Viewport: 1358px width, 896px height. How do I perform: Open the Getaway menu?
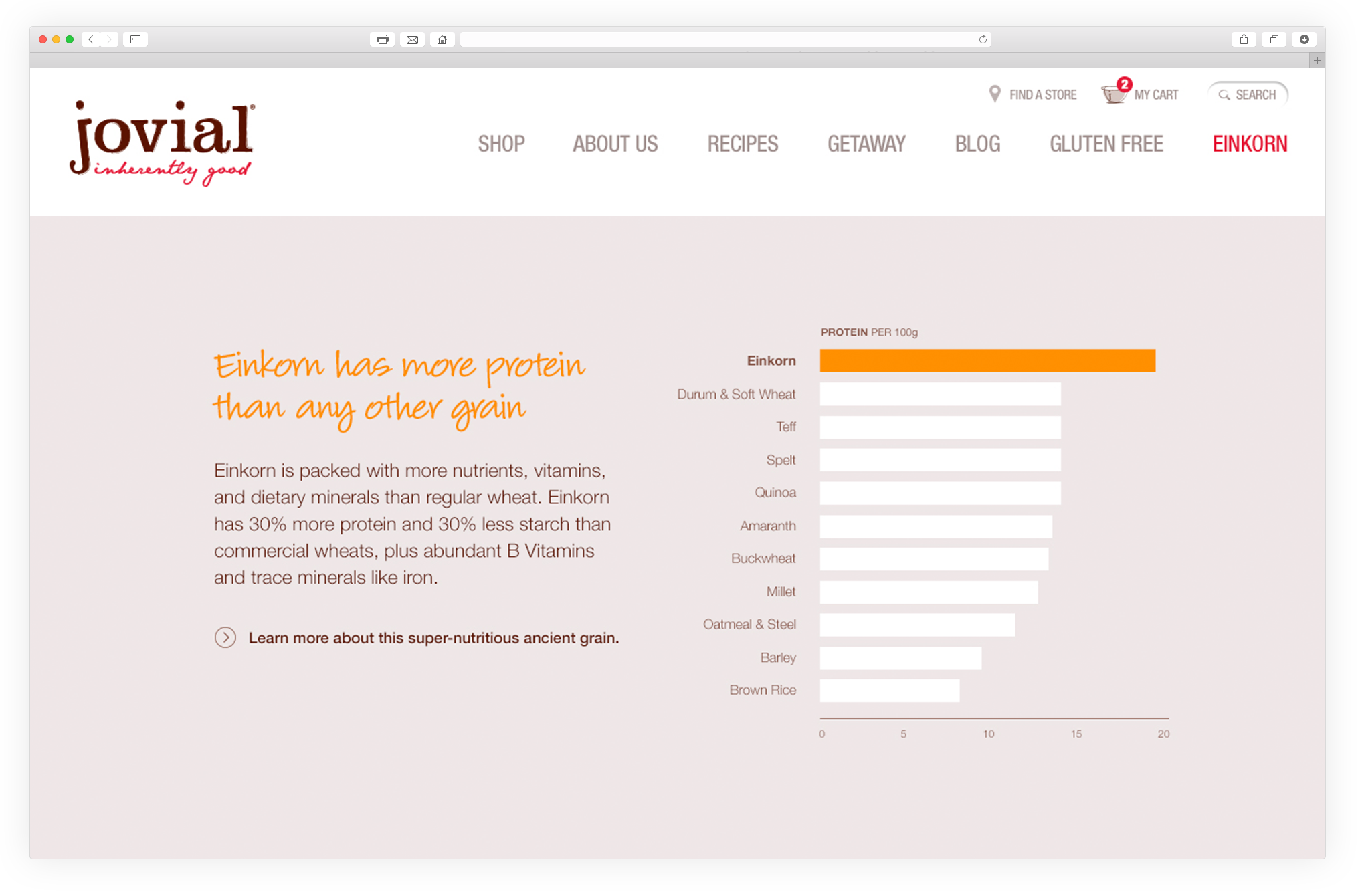coord(866,144)
